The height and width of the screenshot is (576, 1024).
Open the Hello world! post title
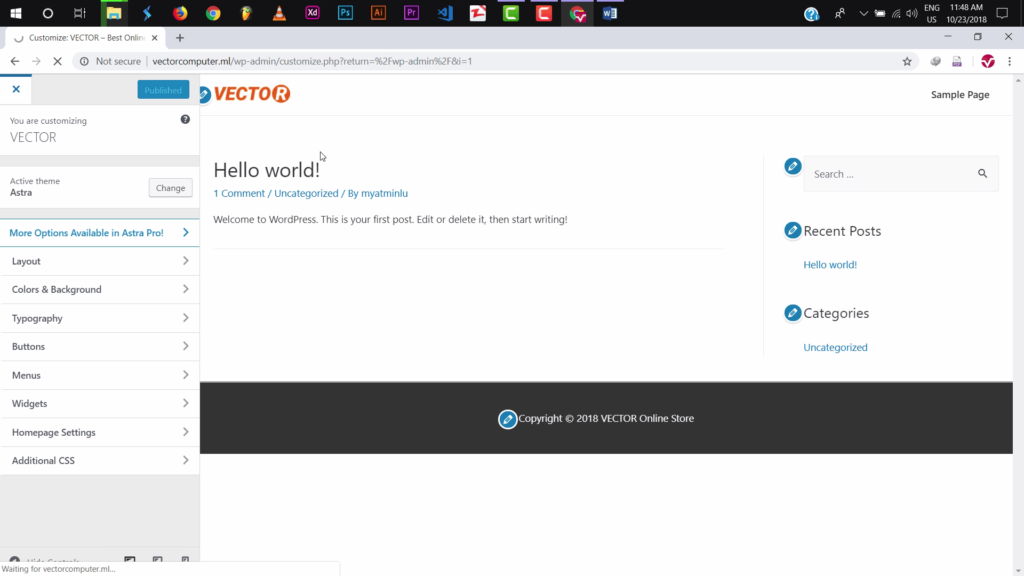point(266,170)
